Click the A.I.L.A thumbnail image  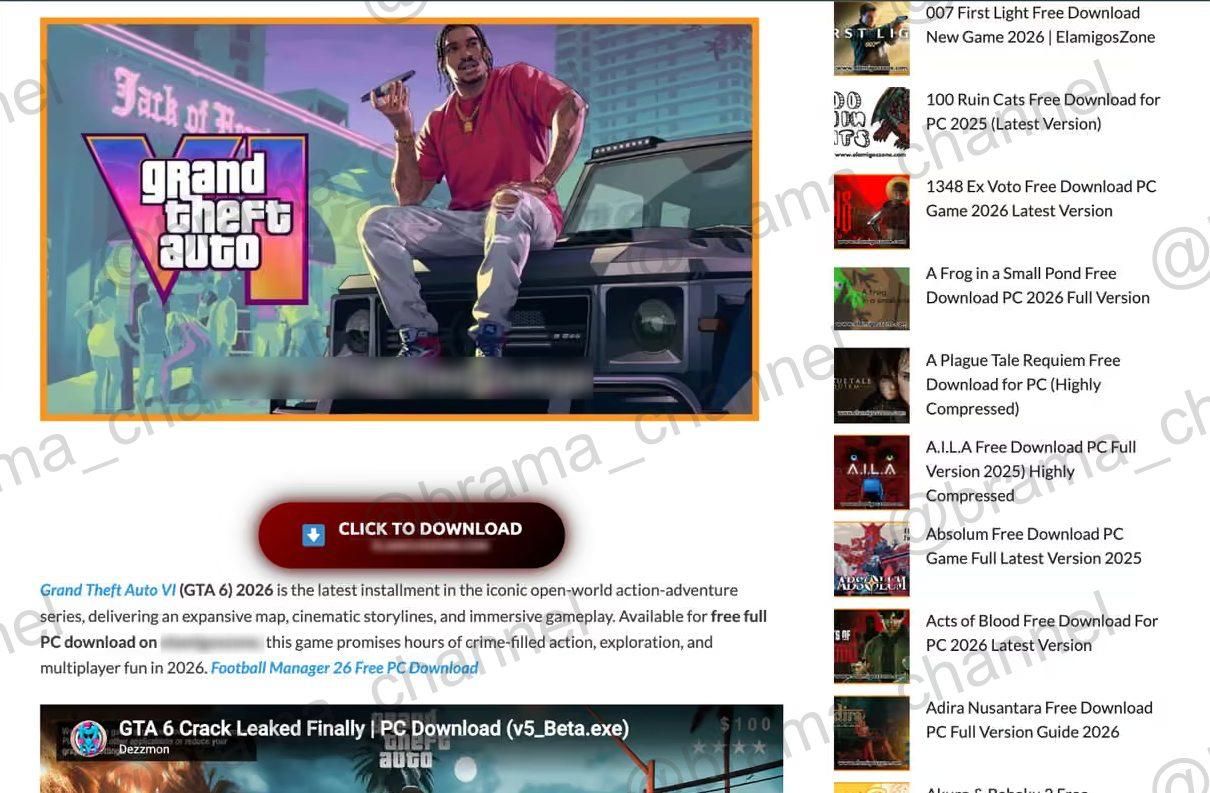(x=872, y=472)
